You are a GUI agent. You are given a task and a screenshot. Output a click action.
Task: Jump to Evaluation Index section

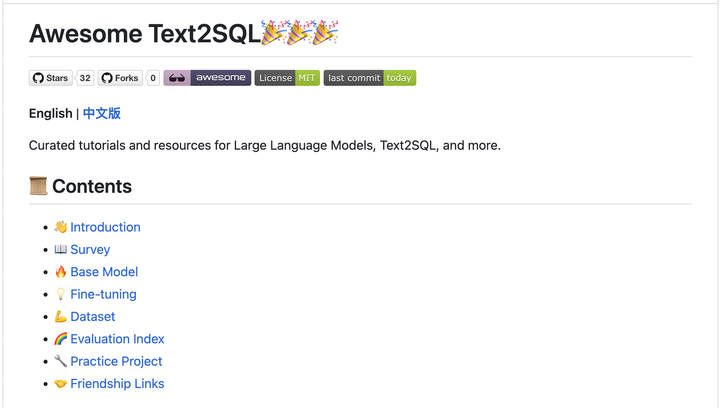click(117, 339)
